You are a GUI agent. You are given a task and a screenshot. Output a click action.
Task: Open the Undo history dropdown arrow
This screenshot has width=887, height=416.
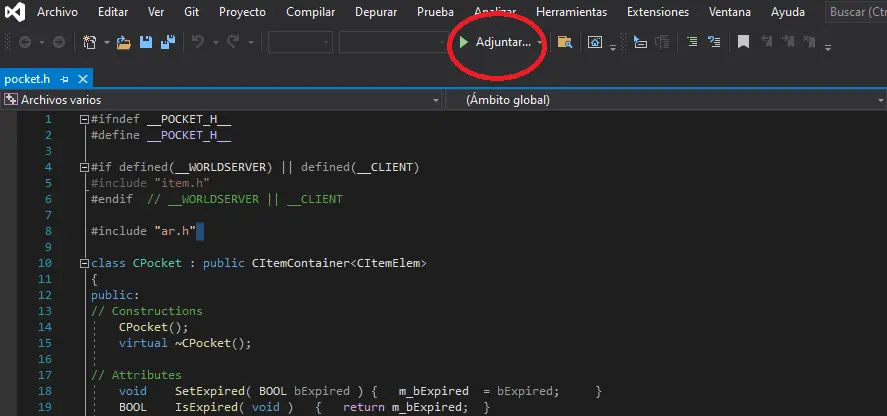216,43
